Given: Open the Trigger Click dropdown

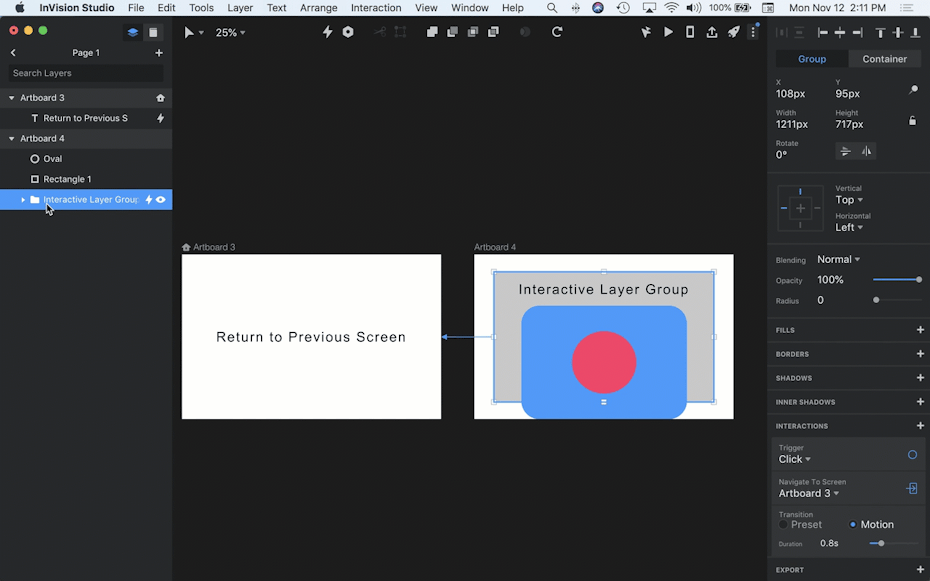Looking at the screenshot, I should tap(795, 459).
